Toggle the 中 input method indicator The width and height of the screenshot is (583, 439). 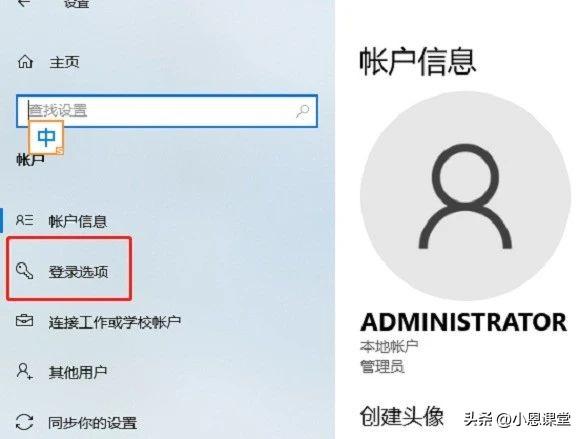(46, 138)
